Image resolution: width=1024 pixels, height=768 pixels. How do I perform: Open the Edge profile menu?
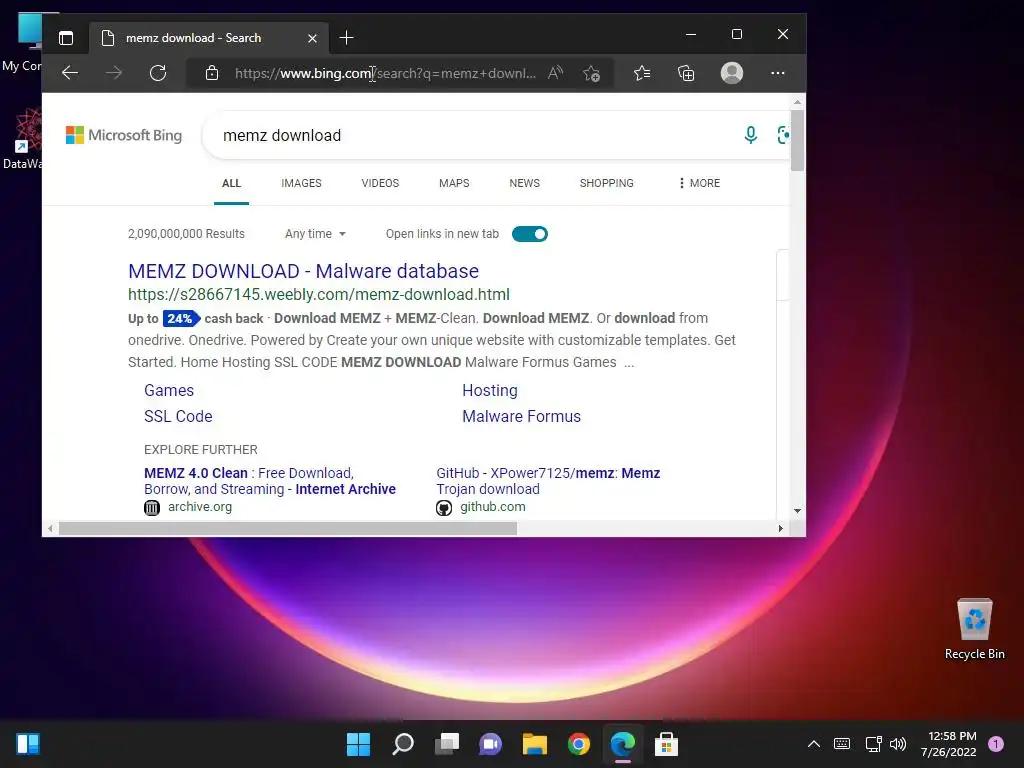pos(731,72)
